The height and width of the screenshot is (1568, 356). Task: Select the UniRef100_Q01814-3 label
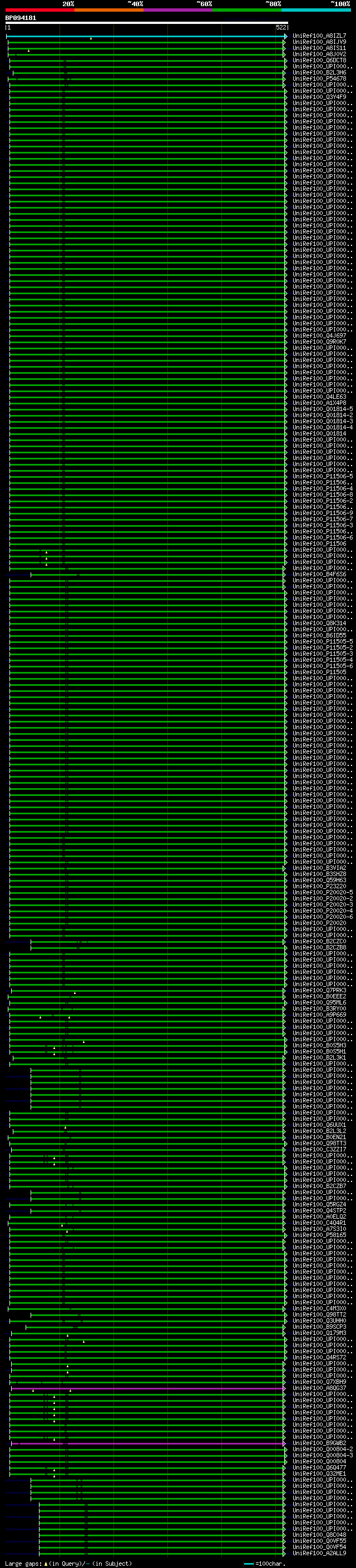323,421
